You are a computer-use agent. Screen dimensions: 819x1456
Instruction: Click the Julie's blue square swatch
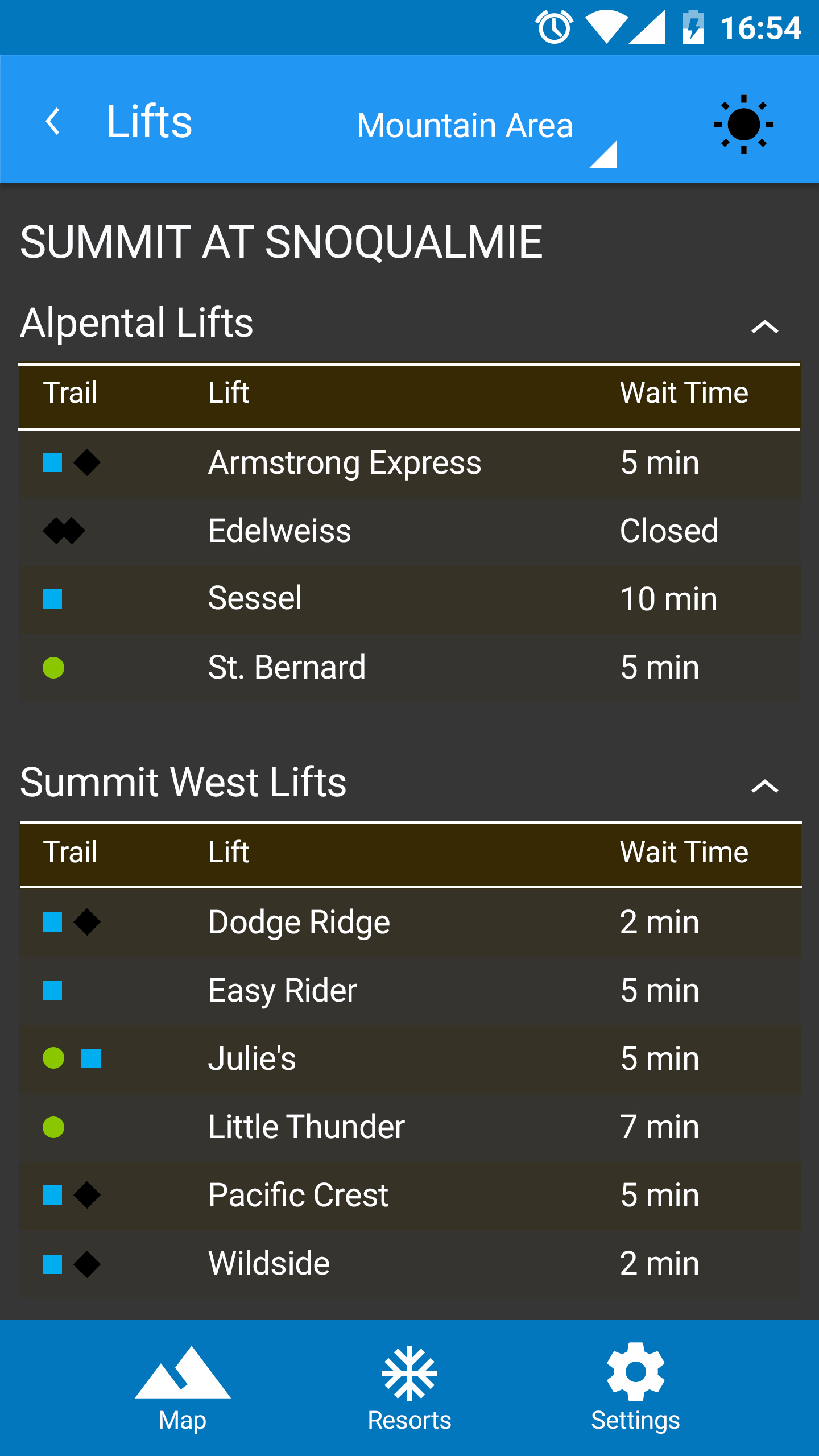(91, 1058)
